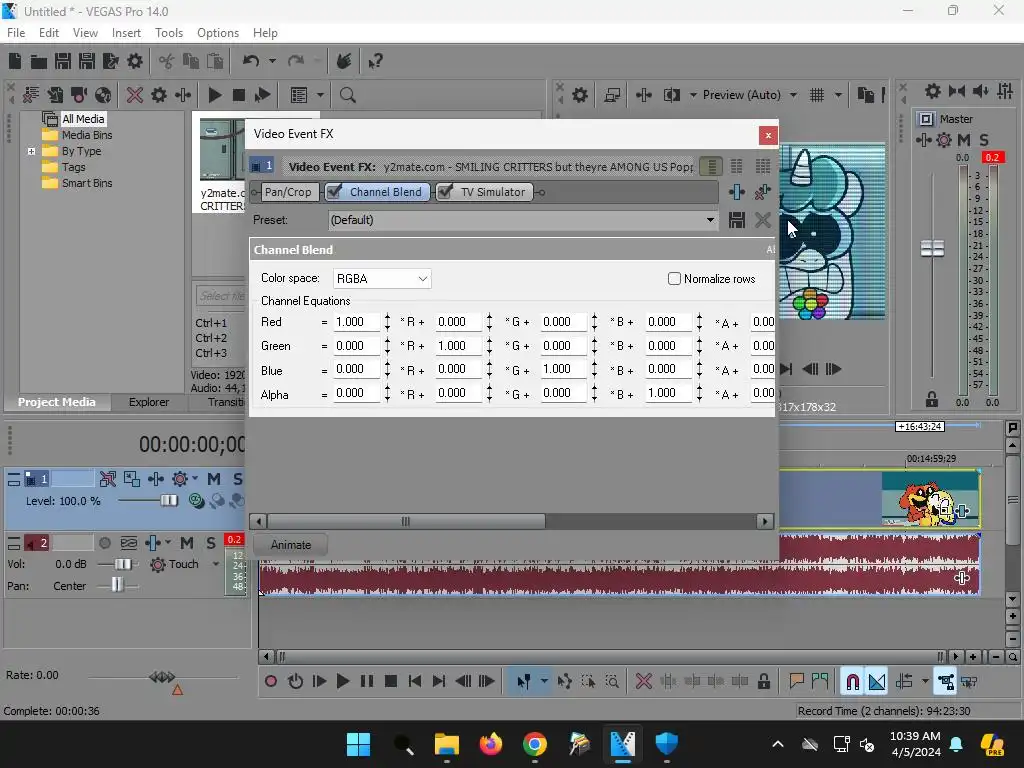This screenshot has width=1024, height=768.
Task: Click Record button in transport bar
Action: [271, 682]
